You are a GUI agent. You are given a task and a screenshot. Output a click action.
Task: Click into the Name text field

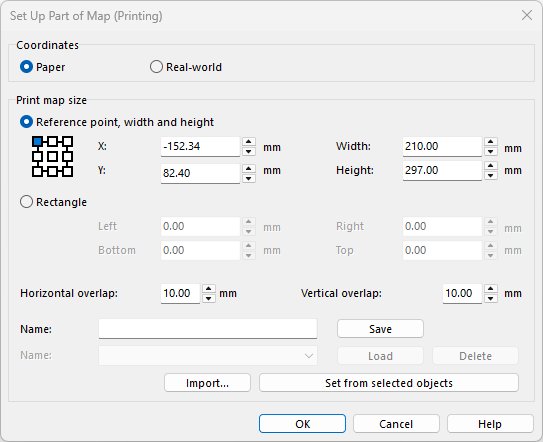click(x=208, y=329)
